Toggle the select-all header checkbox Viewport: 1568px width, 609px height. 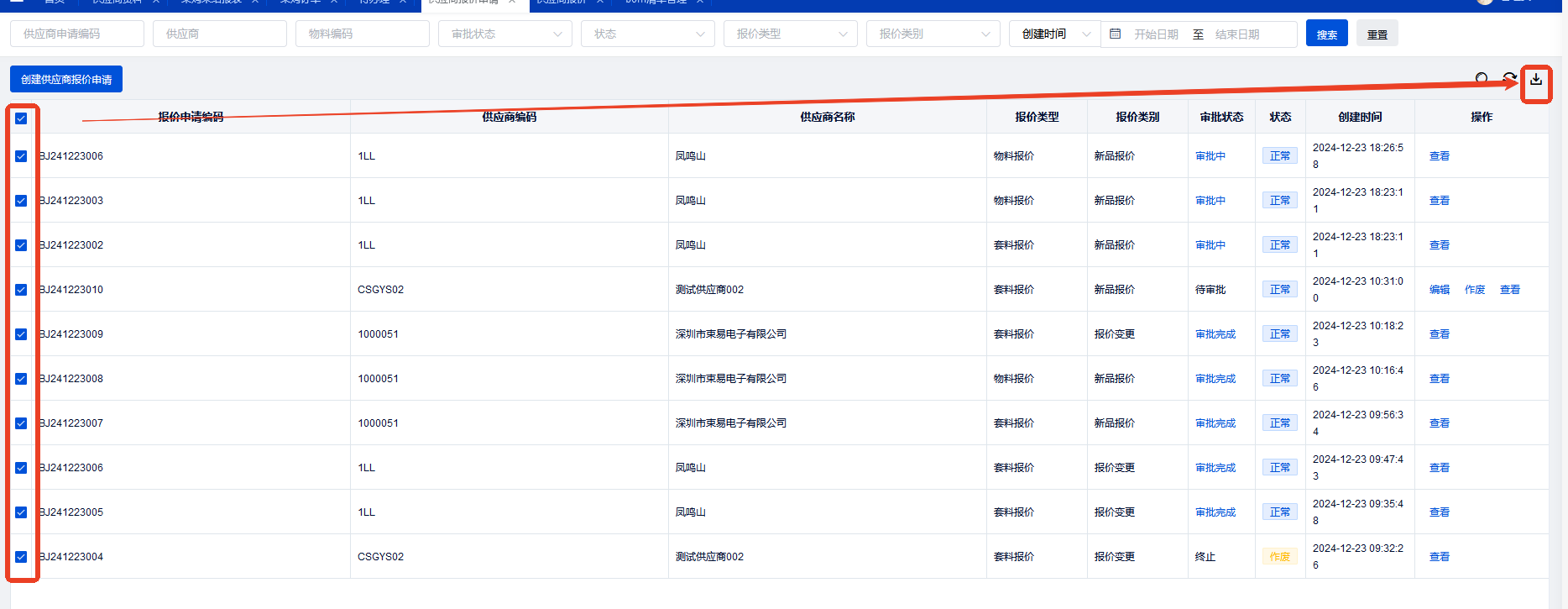click(x=21, y=118)
